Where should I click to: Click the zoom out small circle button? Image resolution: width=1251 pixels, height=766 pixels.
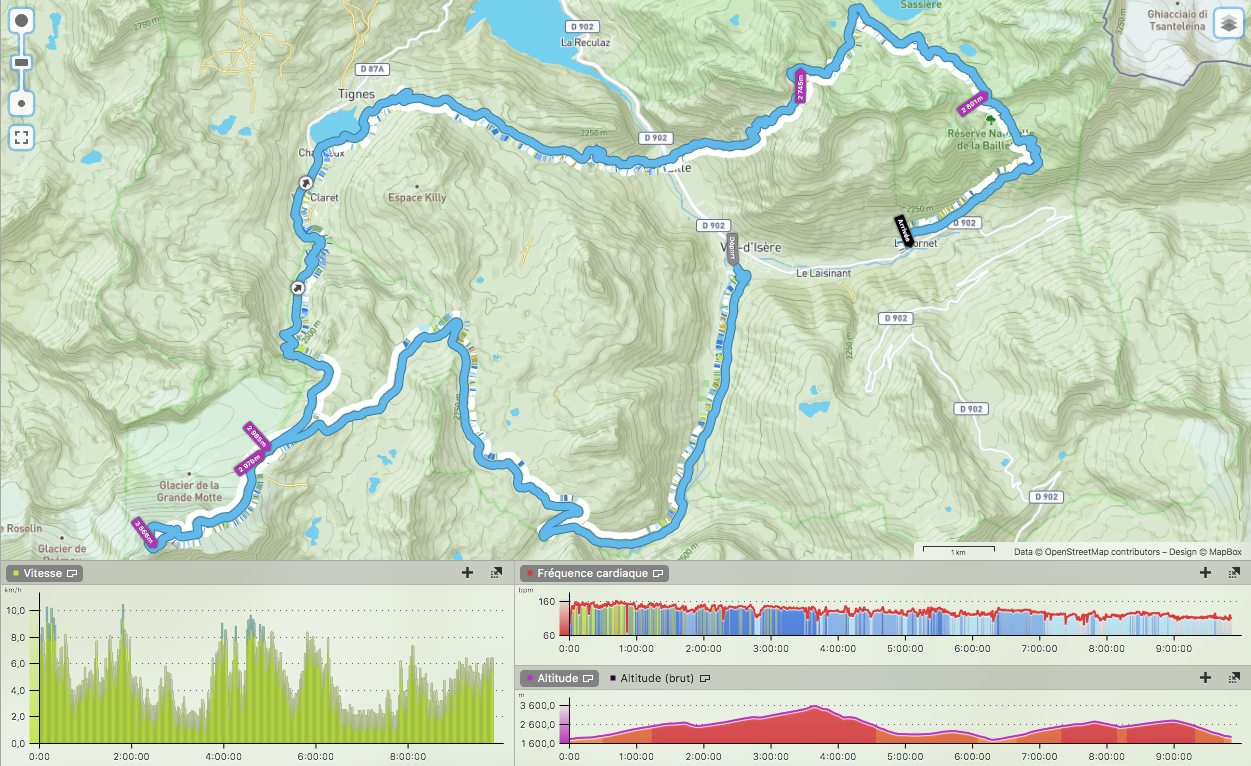coord(22,103)
